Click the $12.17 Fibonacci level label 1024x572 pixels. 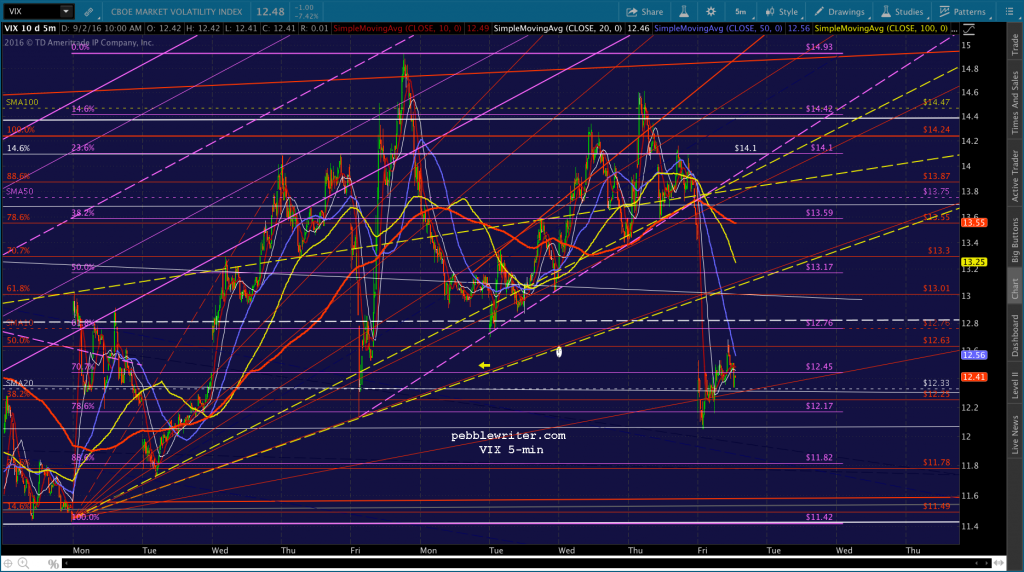819,406
